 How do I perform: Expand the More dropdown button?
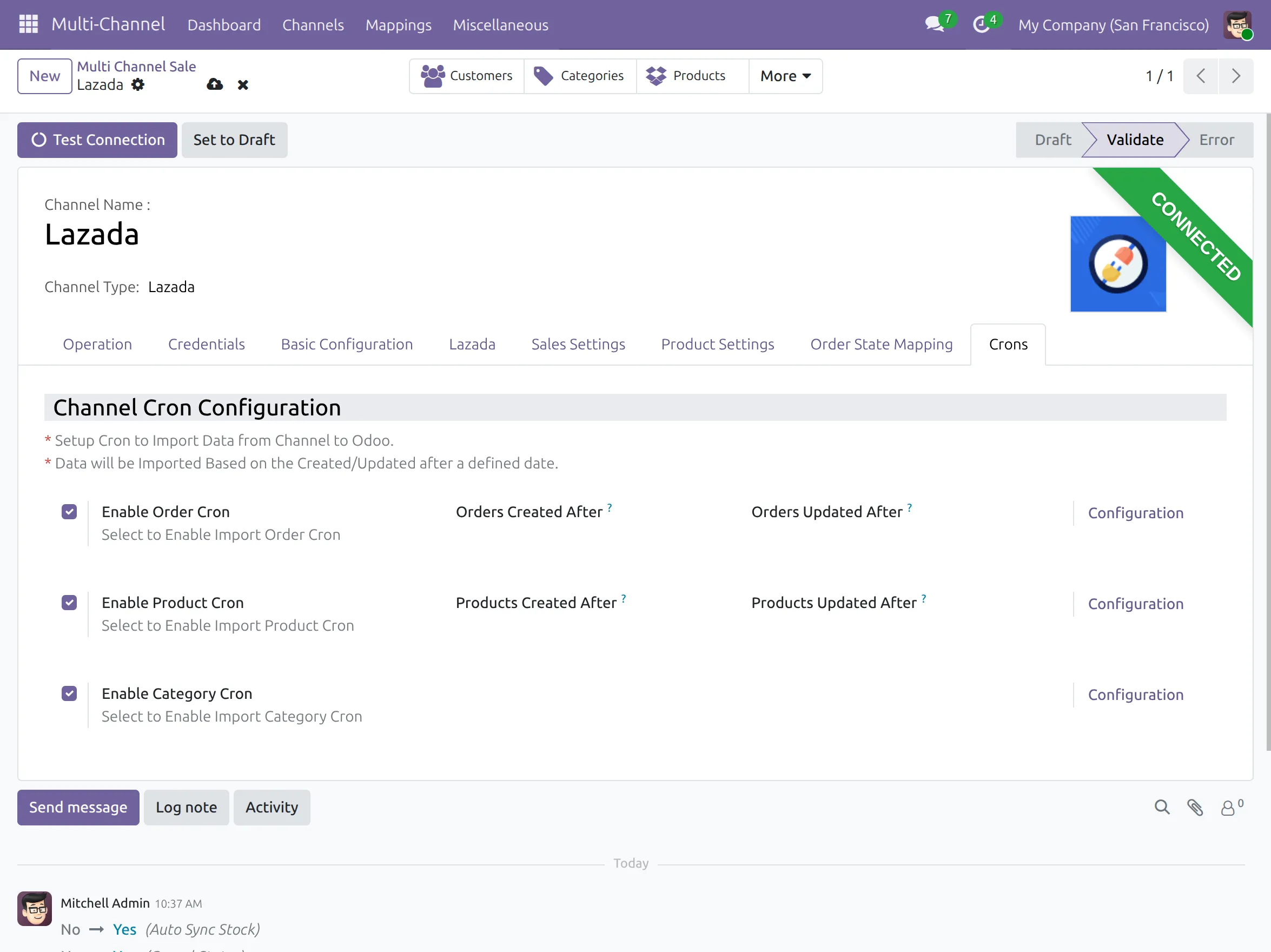tap(785, 76)
